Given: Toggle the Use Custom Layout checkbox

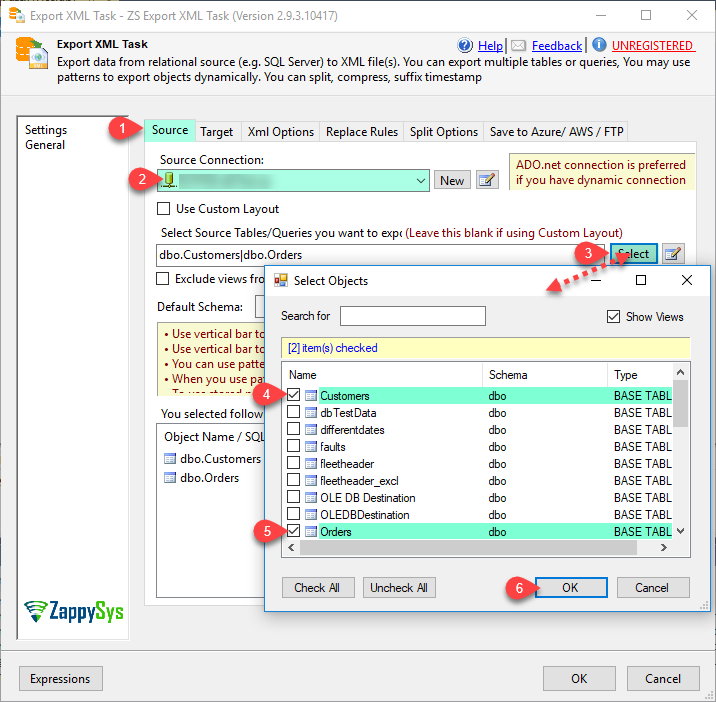Looking at the screenshot, I should coord(163,209).
